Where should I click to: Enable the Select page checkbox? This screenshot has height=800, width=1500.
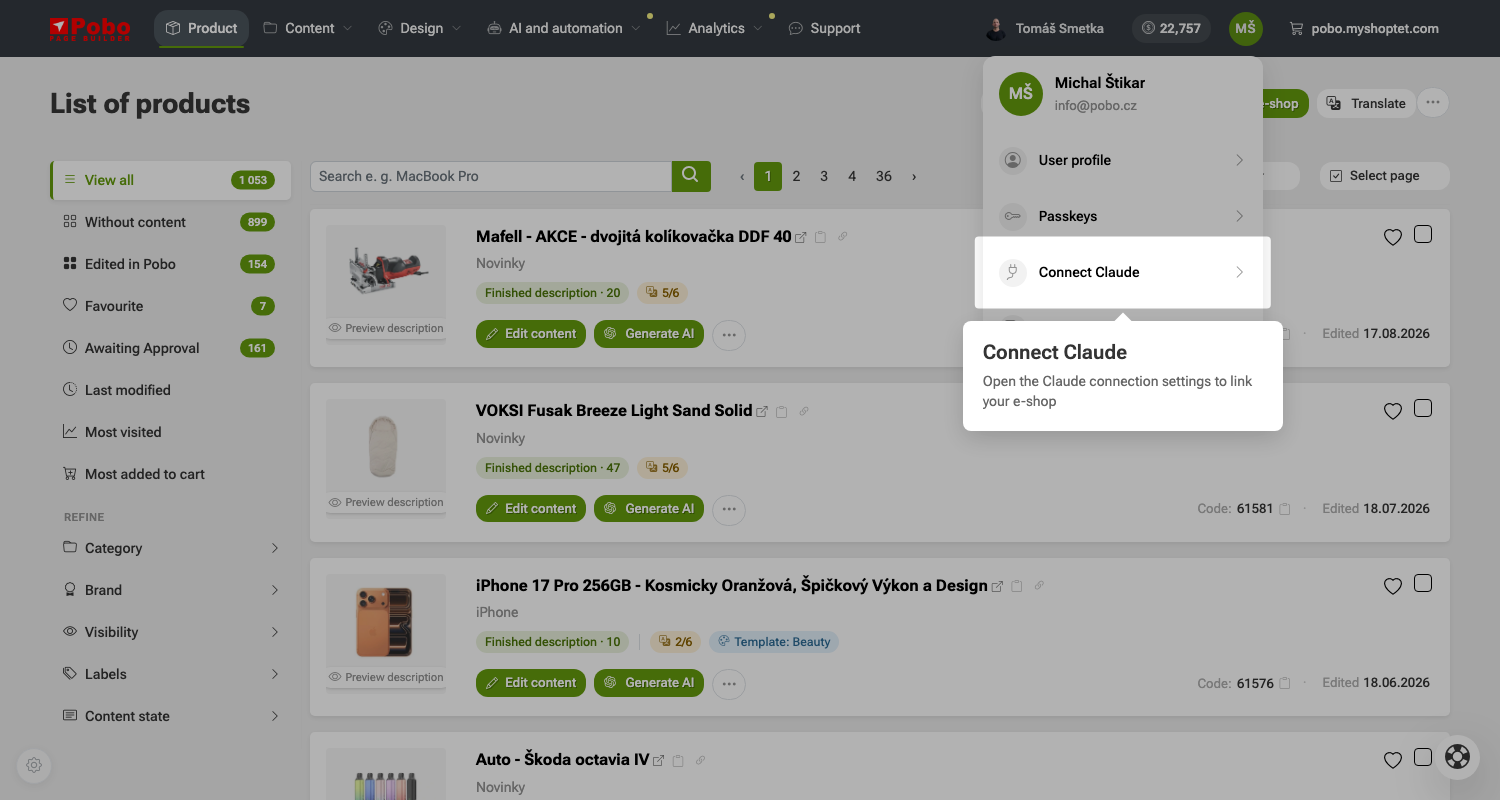(1337, 176)
